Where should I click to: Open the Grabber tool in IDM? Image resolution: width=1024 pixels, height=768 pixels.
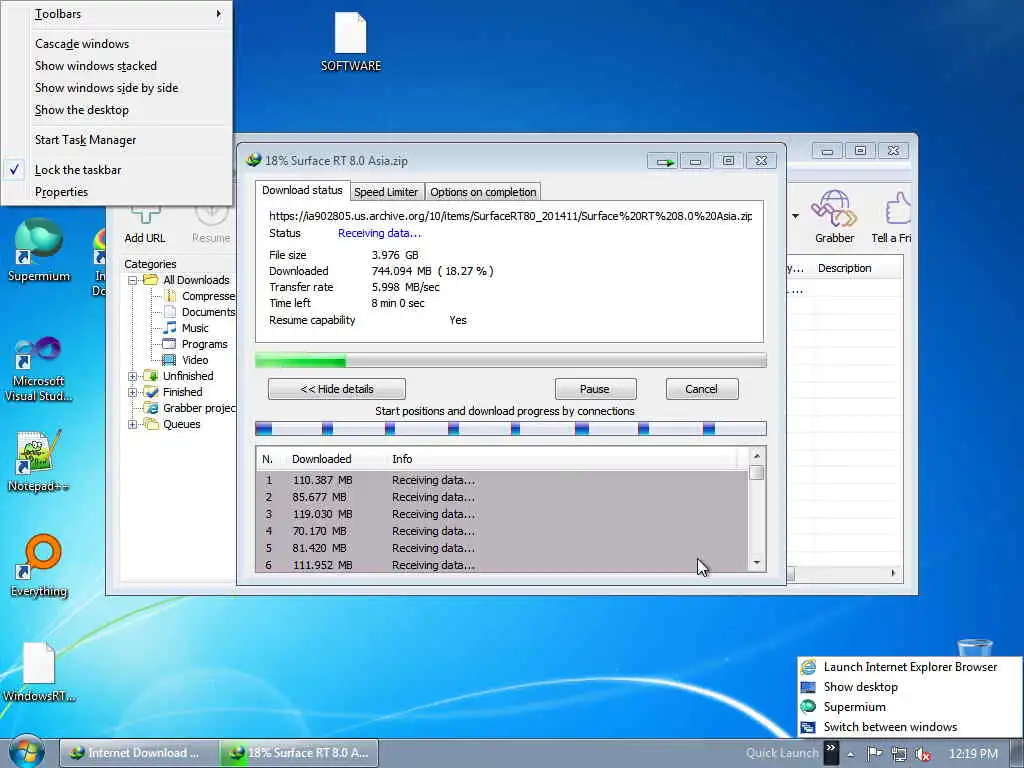coord(834,217)
